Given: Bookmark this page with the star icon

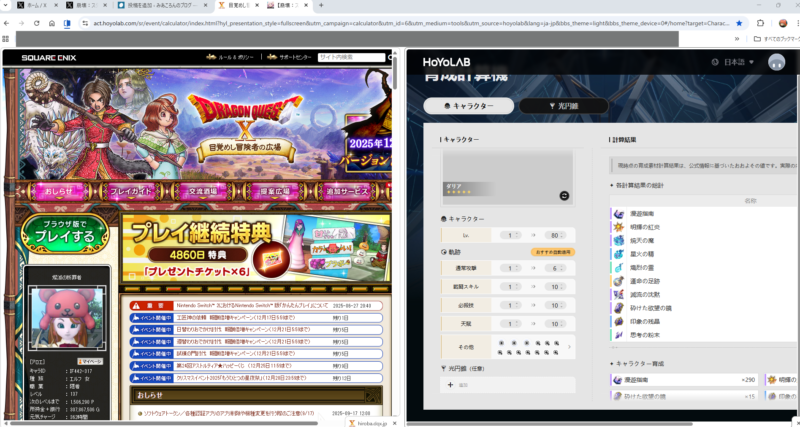Looking at the screenshot, I should coord(739,22).
